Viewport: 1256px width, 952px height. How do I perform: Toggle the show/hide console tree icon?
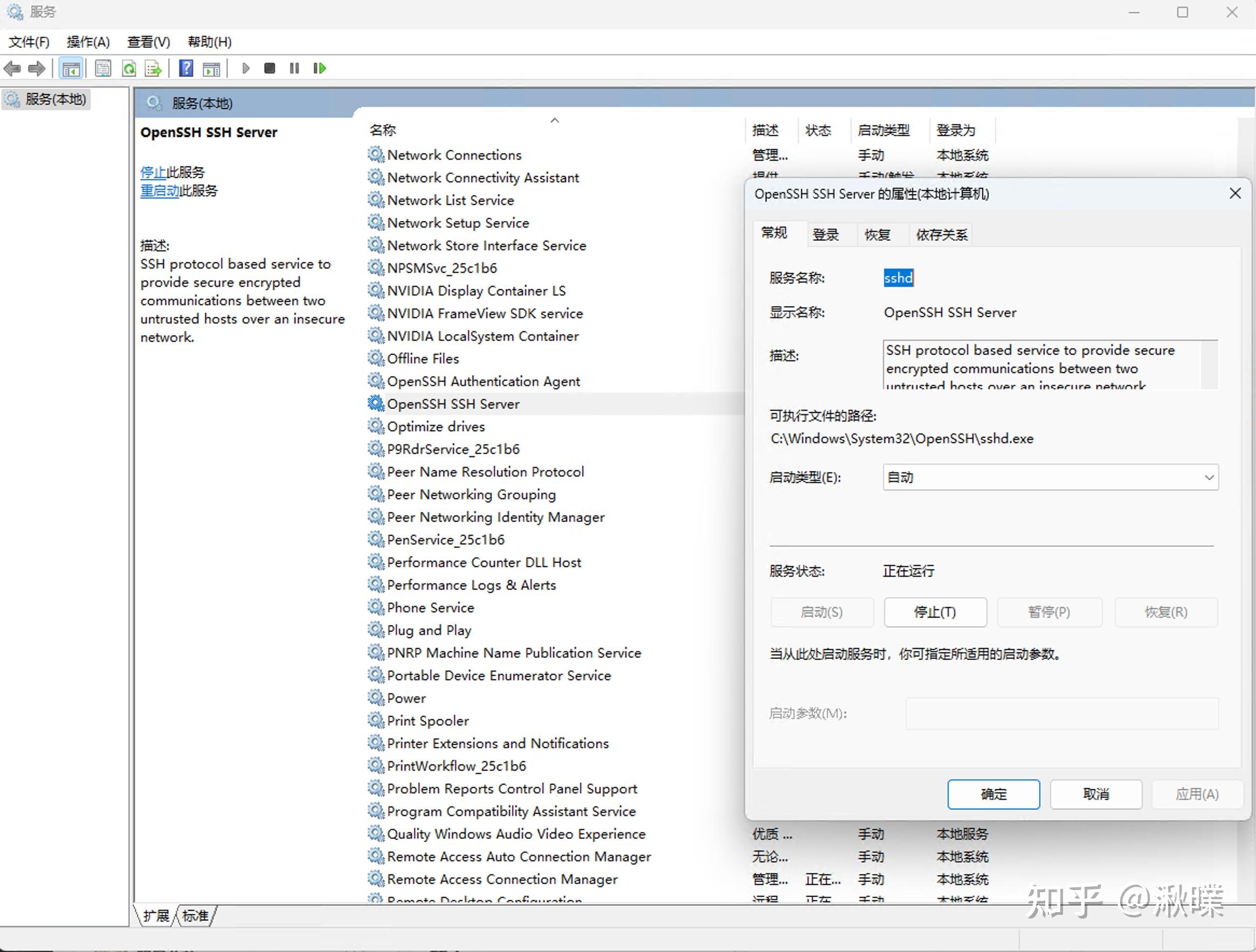(x=72, y=68)
